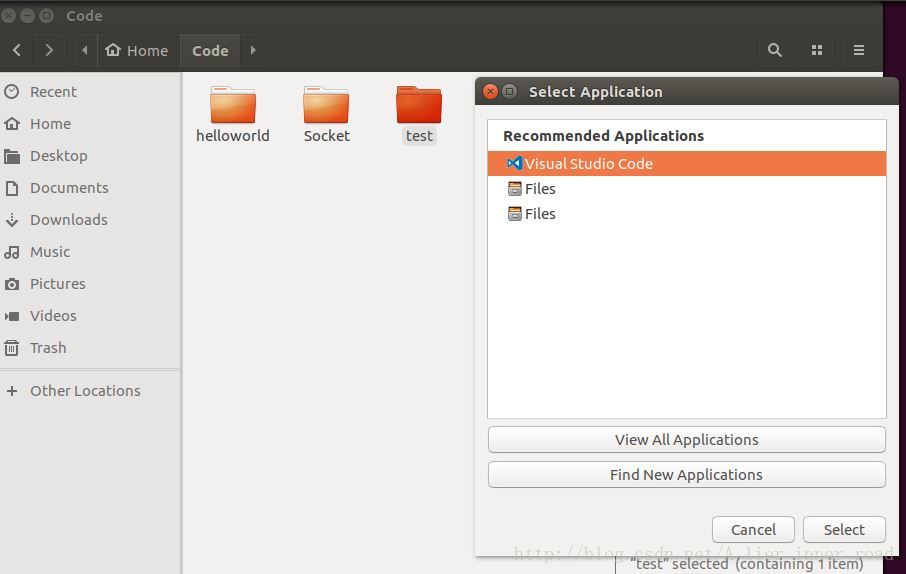The height and width of the screenshot is (574, 906).
Task: Click the Select Application dialog maximize button
Action: [510, 91]
